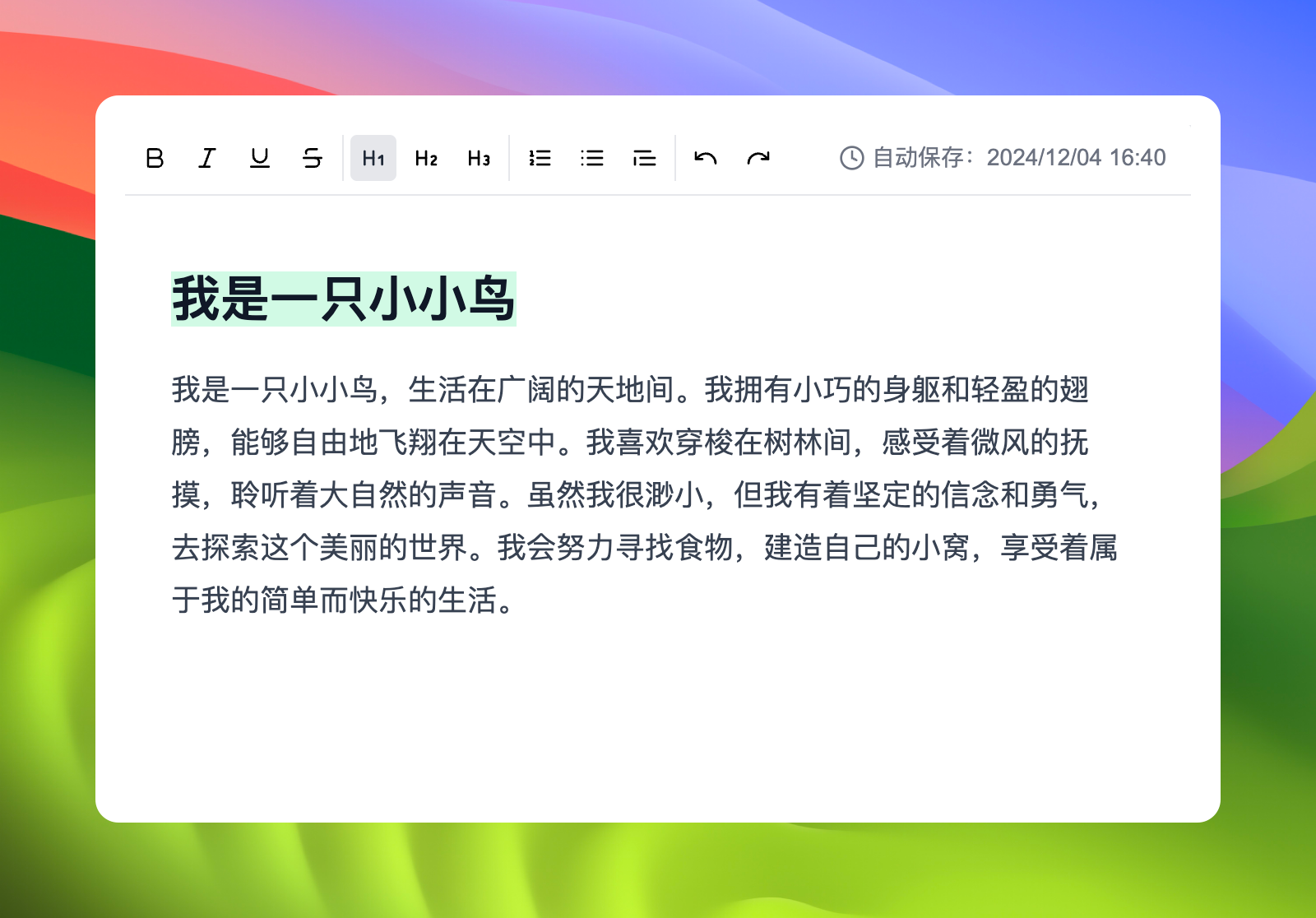
Task: Undo the last edit
Action: 706,158
